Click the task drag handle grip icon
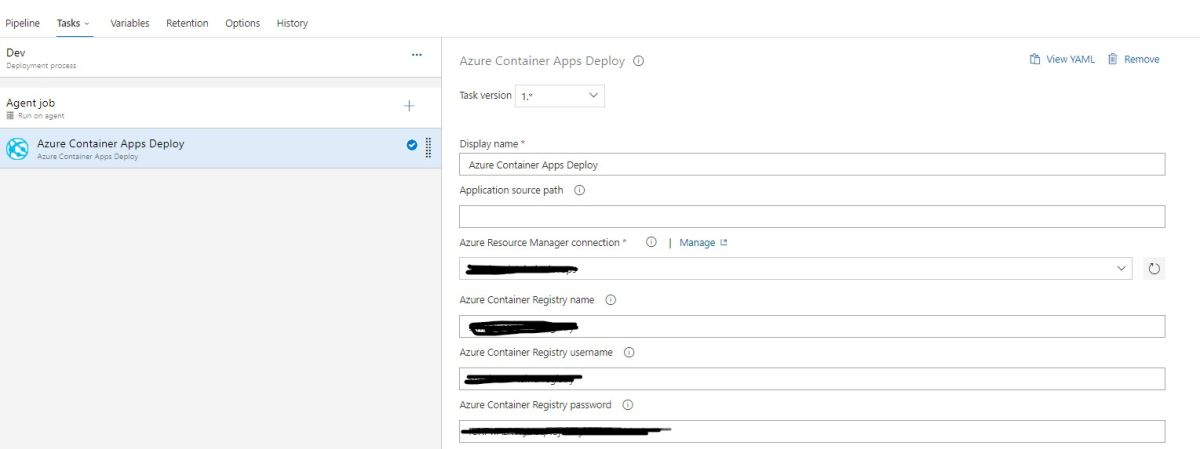The width and height of the screenshot is (1200, 449). pyautogui.click(x=428, y=147)
